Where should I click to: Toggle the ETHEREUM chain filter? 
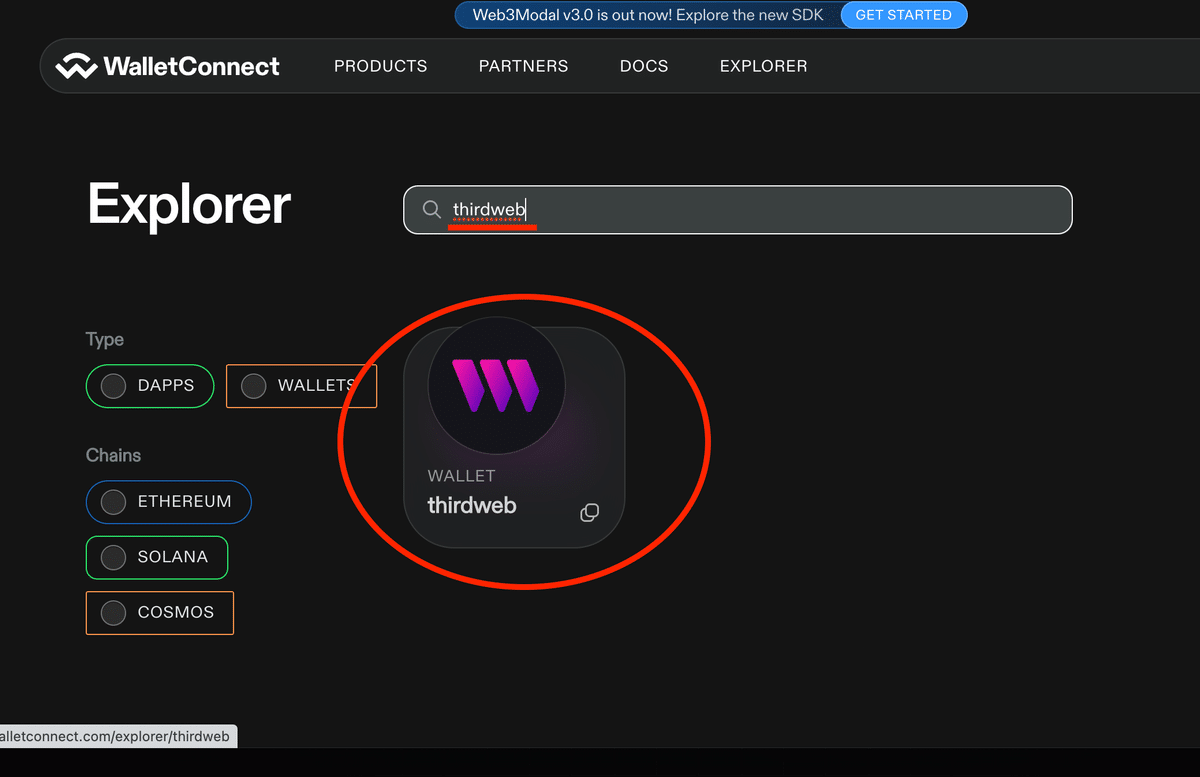168,501
